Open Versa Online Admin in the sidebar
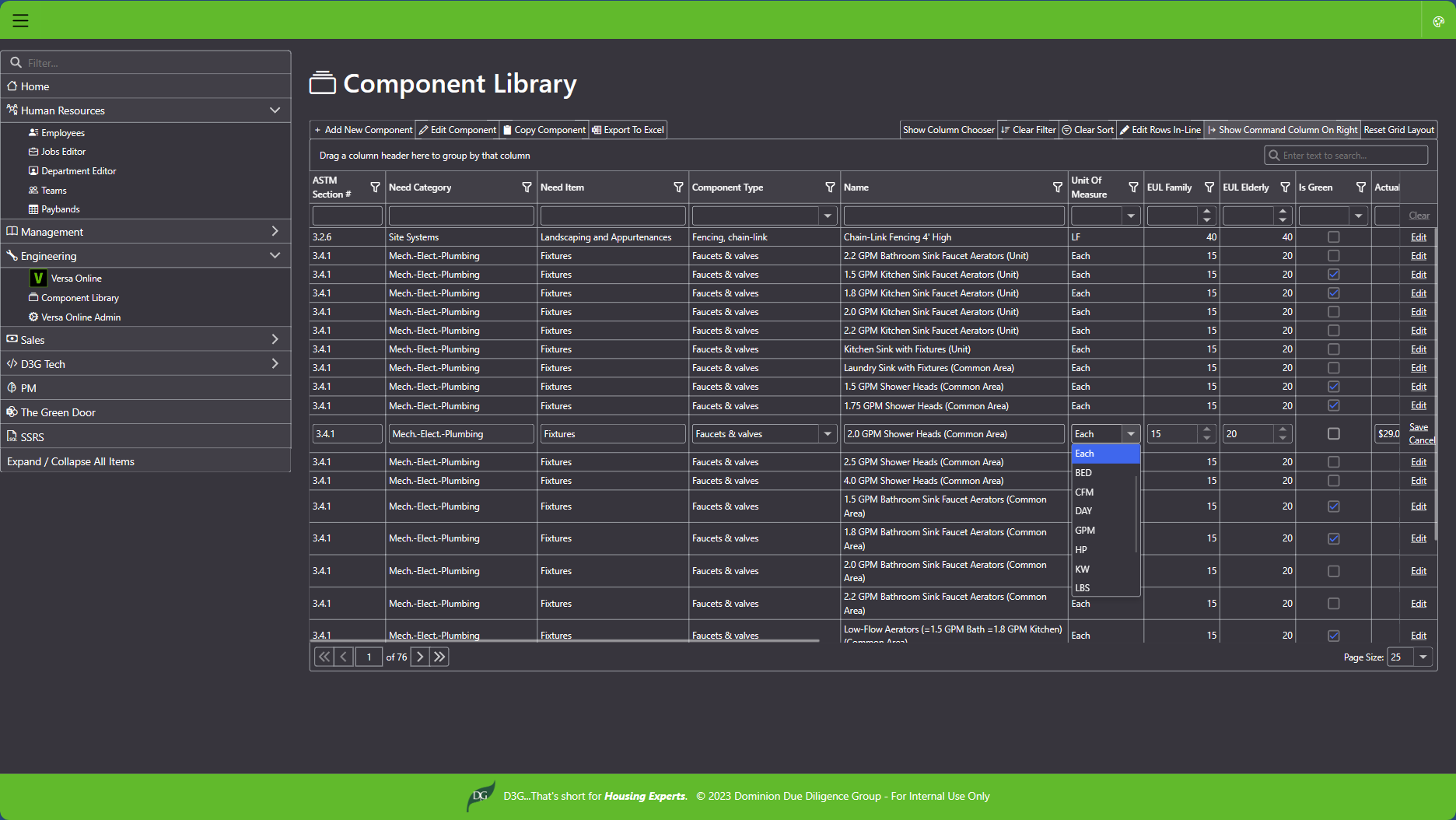This screenshot has width=1456, height=820. [x=81, y=317]
